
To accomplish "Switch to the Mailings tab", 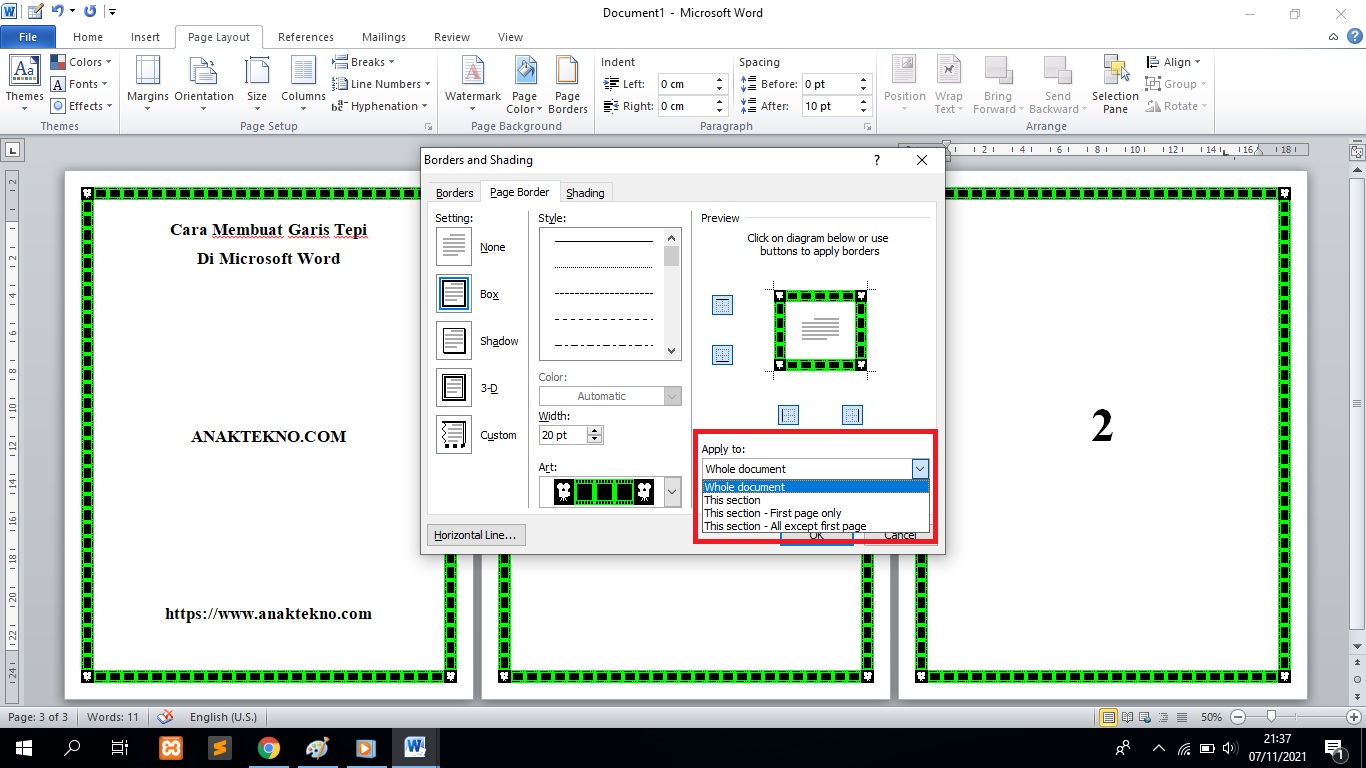I will pos(384,37).
